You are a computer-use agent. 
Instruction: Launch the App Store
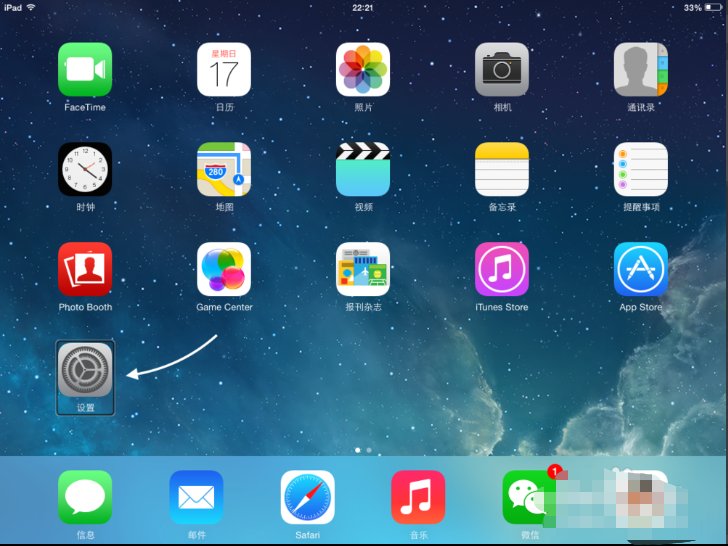point(641,269)
